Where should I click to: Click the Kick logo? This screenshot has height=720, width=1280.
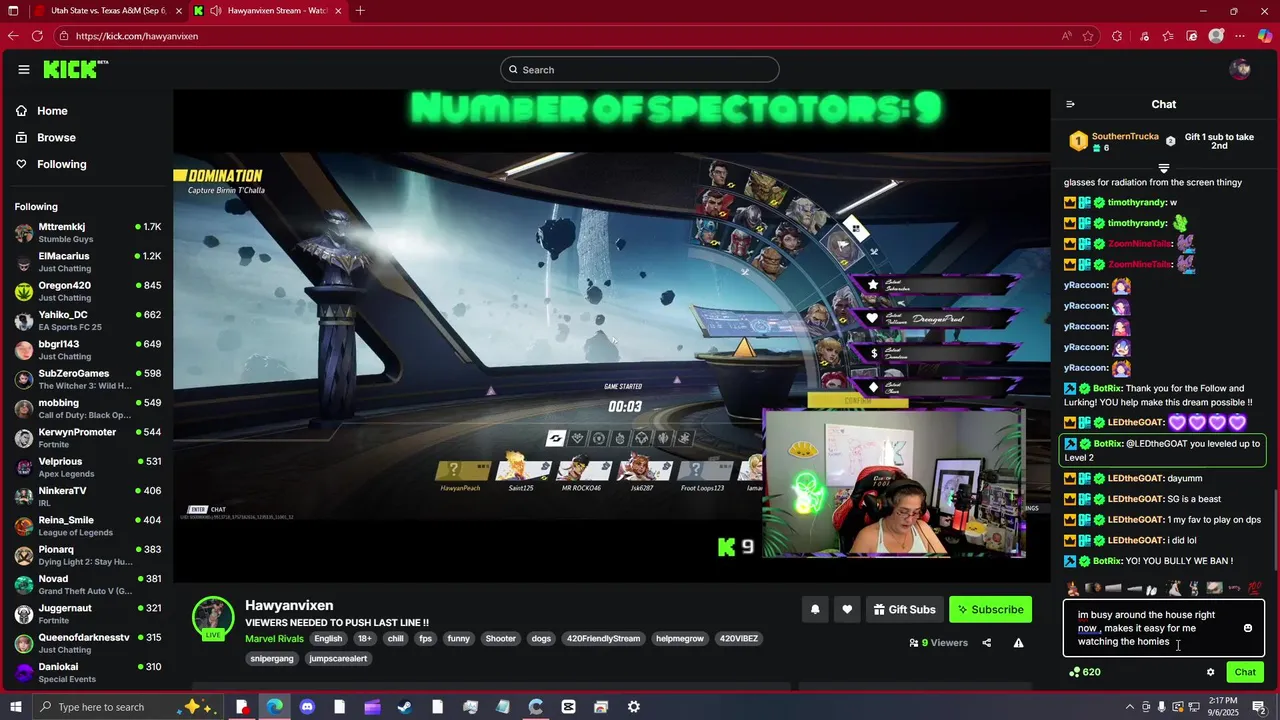pos(75,69)
